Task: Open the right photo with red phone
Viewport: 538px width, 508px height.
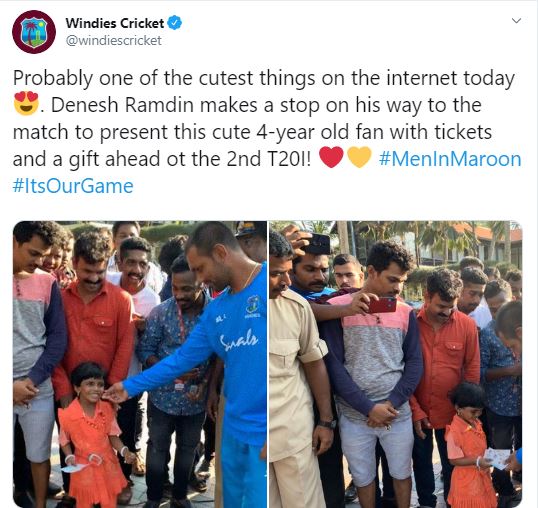Action: point(396,364)
